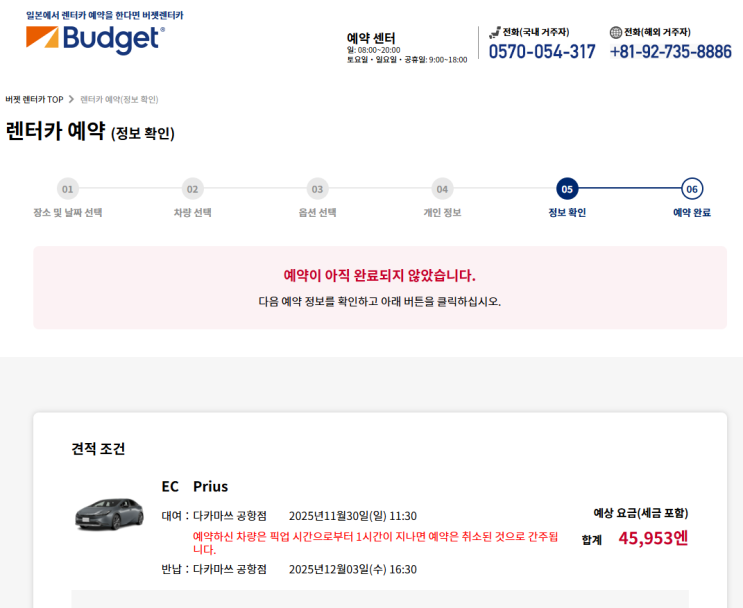Select step 03 circle
The image size is (743, 608).
pyautogui.click(x=317, y=189)
